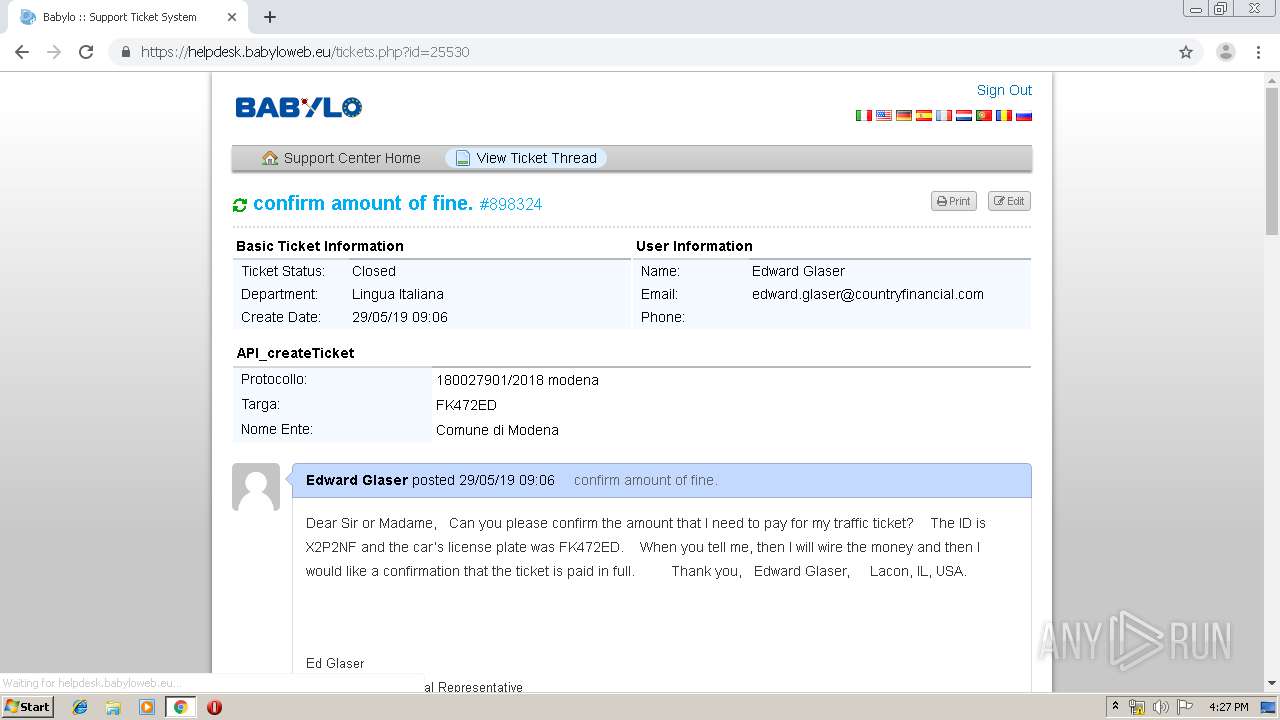Close the Babylo Support Ticket tab
Viewport: 1280px width, 720px height.
pyautogui.click(x=232, y=17)
